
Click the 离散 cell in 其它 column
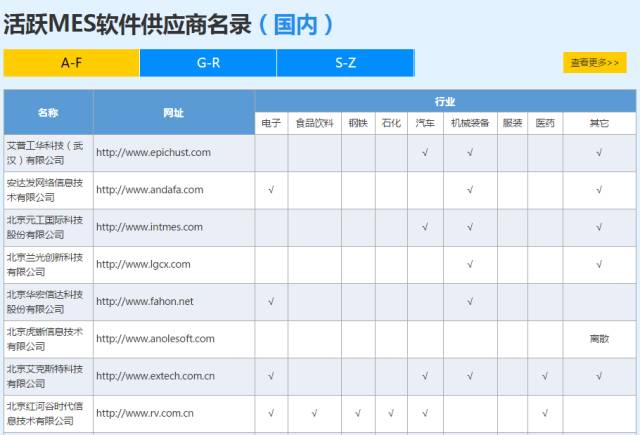(x=599, y=339)
